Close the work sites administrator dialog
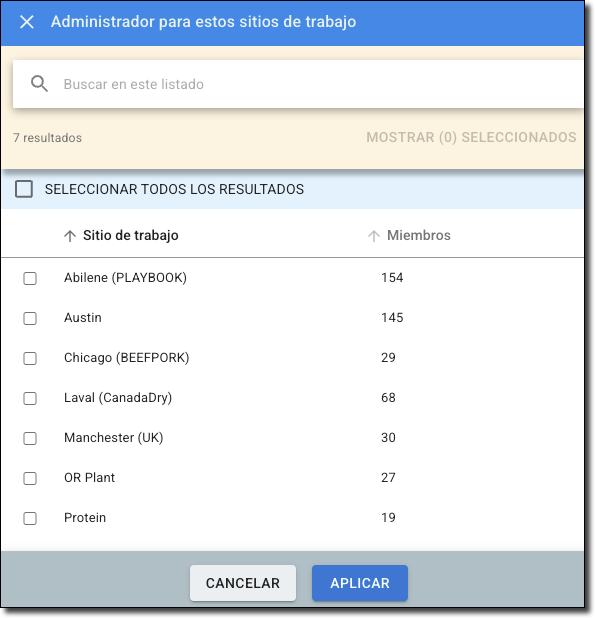The image size is (595, 618). click(x=27, y=22)
